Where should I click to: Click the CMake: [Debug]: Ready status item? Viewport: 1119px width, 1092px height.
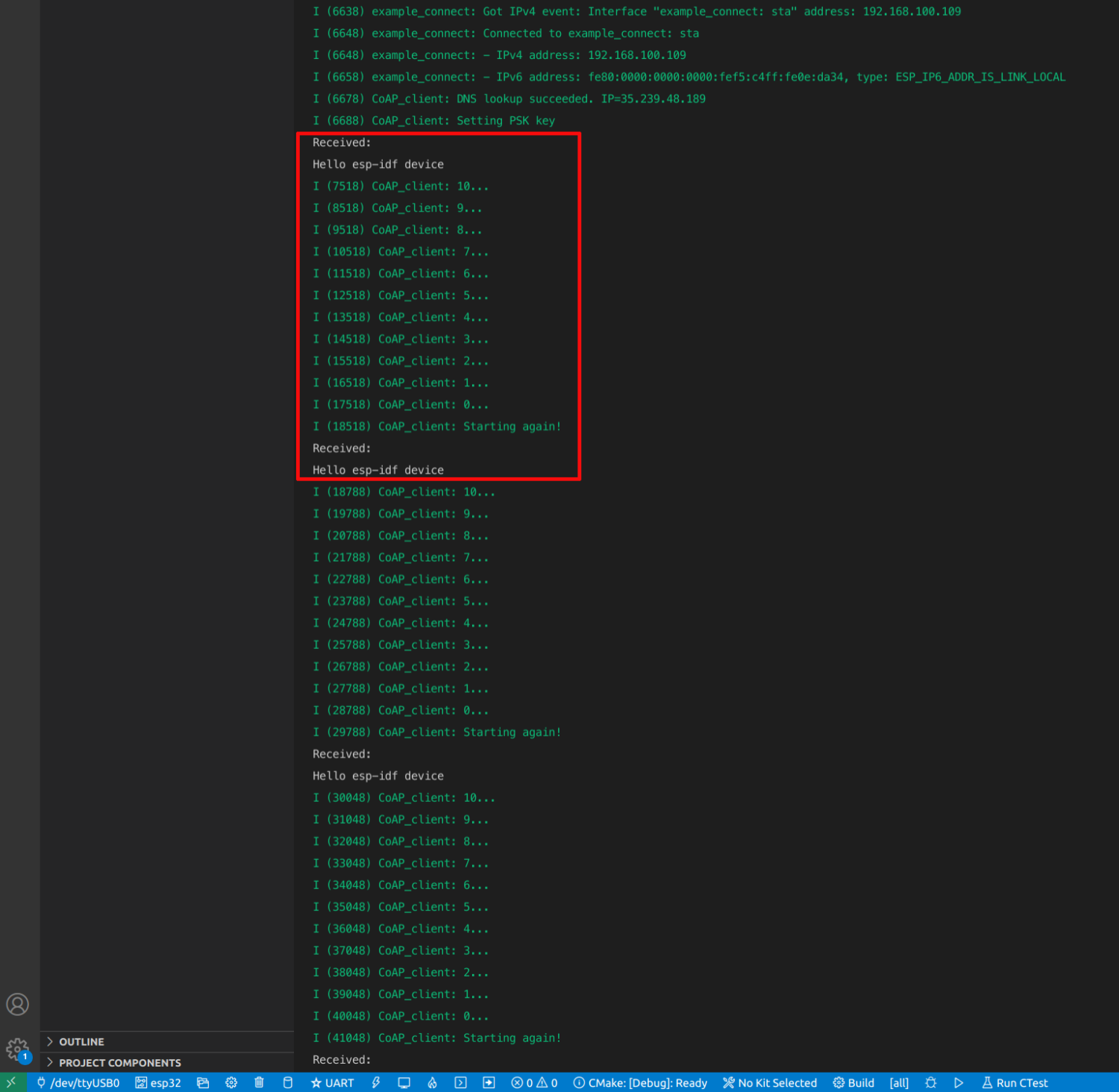point(640,1082)
